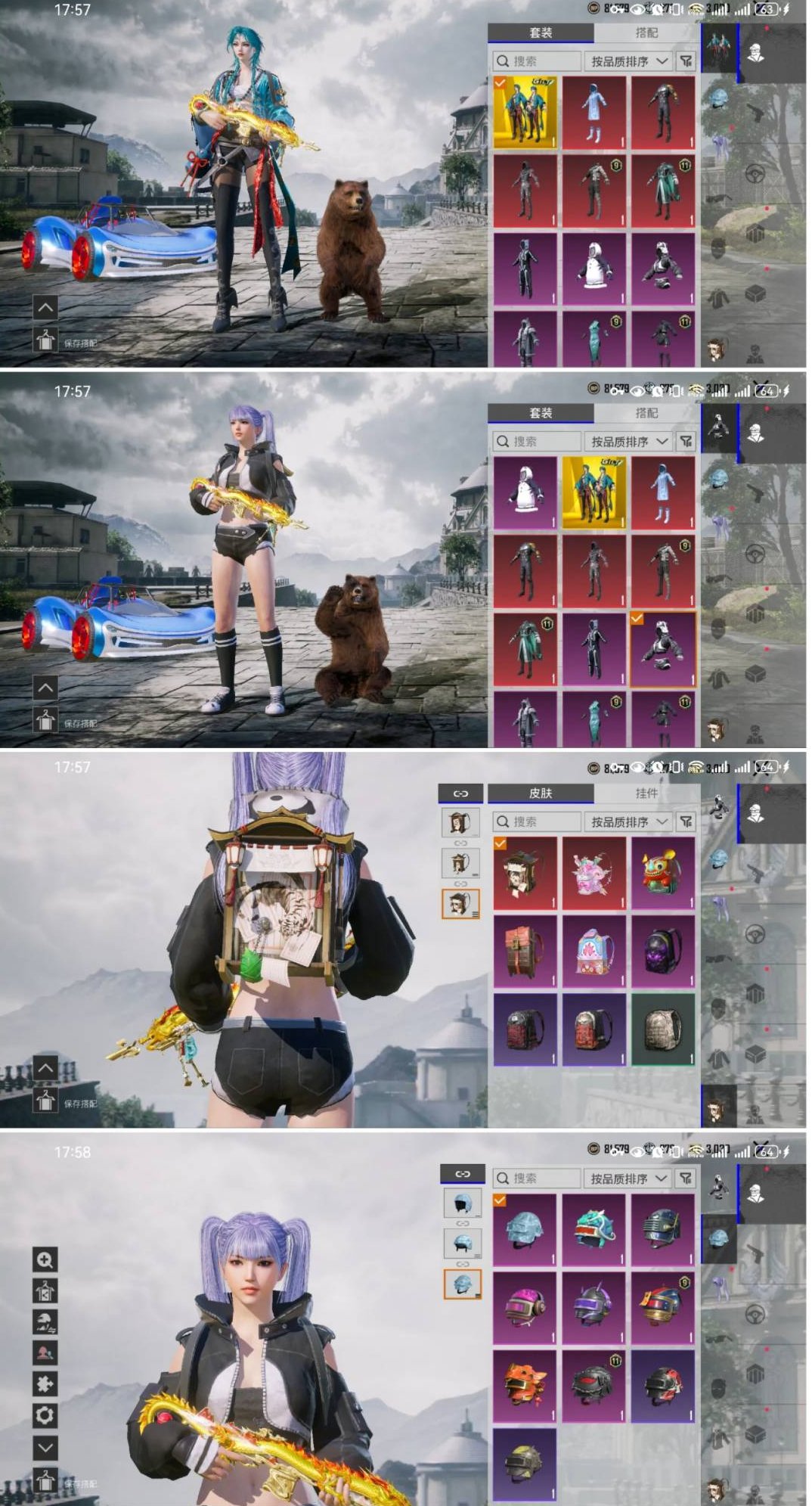Switch to 搭配 tab in blue-haired character screen
Image resolution: width=812 pixels, height=1506 pixels.
click(646, 33)
